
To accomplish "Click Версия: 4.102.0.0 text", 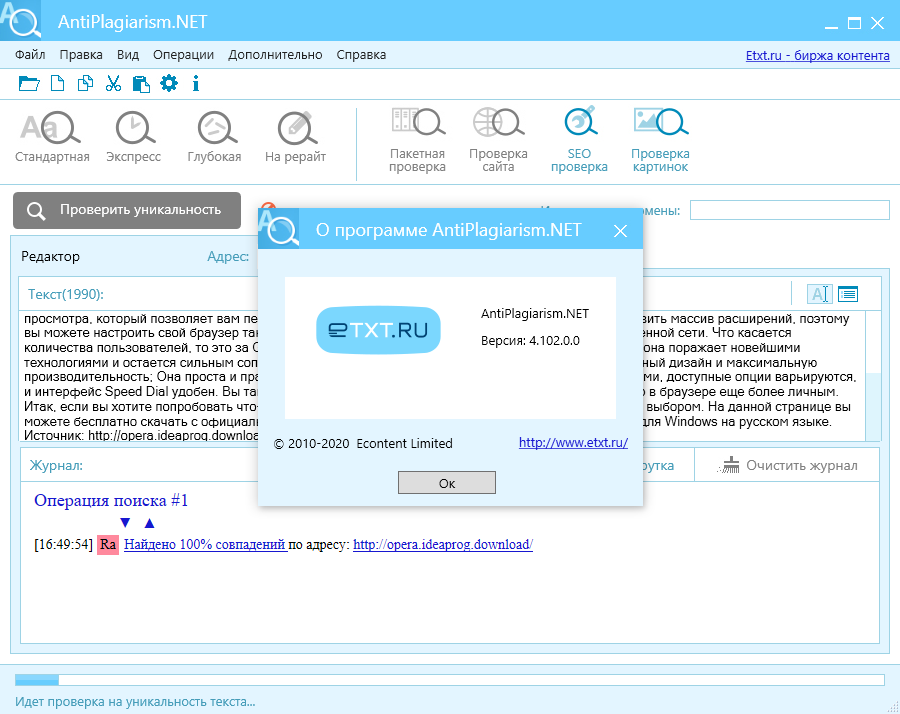I will coord(530,340).
